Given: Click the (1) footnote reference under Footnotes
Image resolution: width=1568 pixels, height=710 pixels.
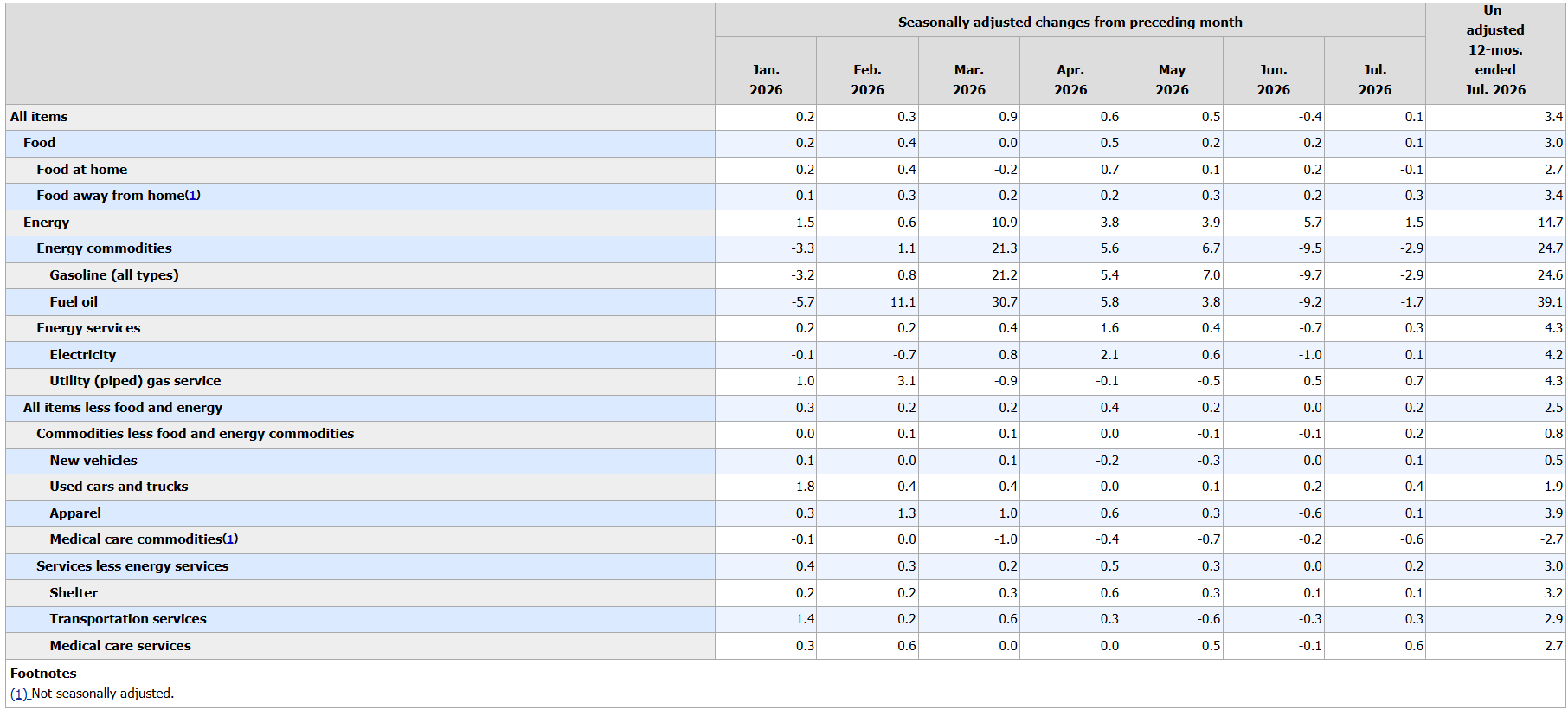Looking at the screenshot, I should point(19,694).
